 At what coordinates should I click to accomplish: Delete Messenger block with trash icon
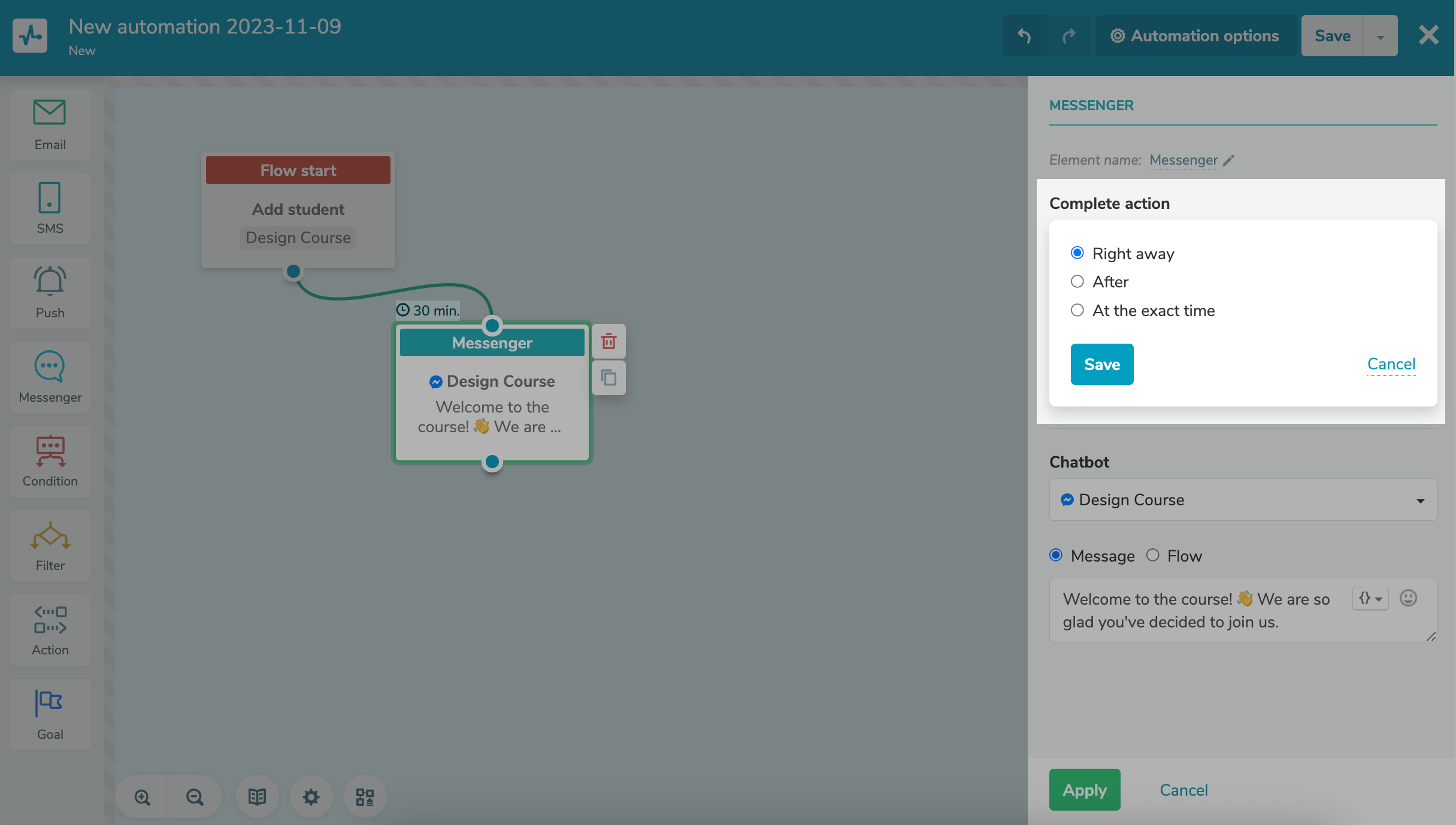pyautogui.click(x=609, y=341)
